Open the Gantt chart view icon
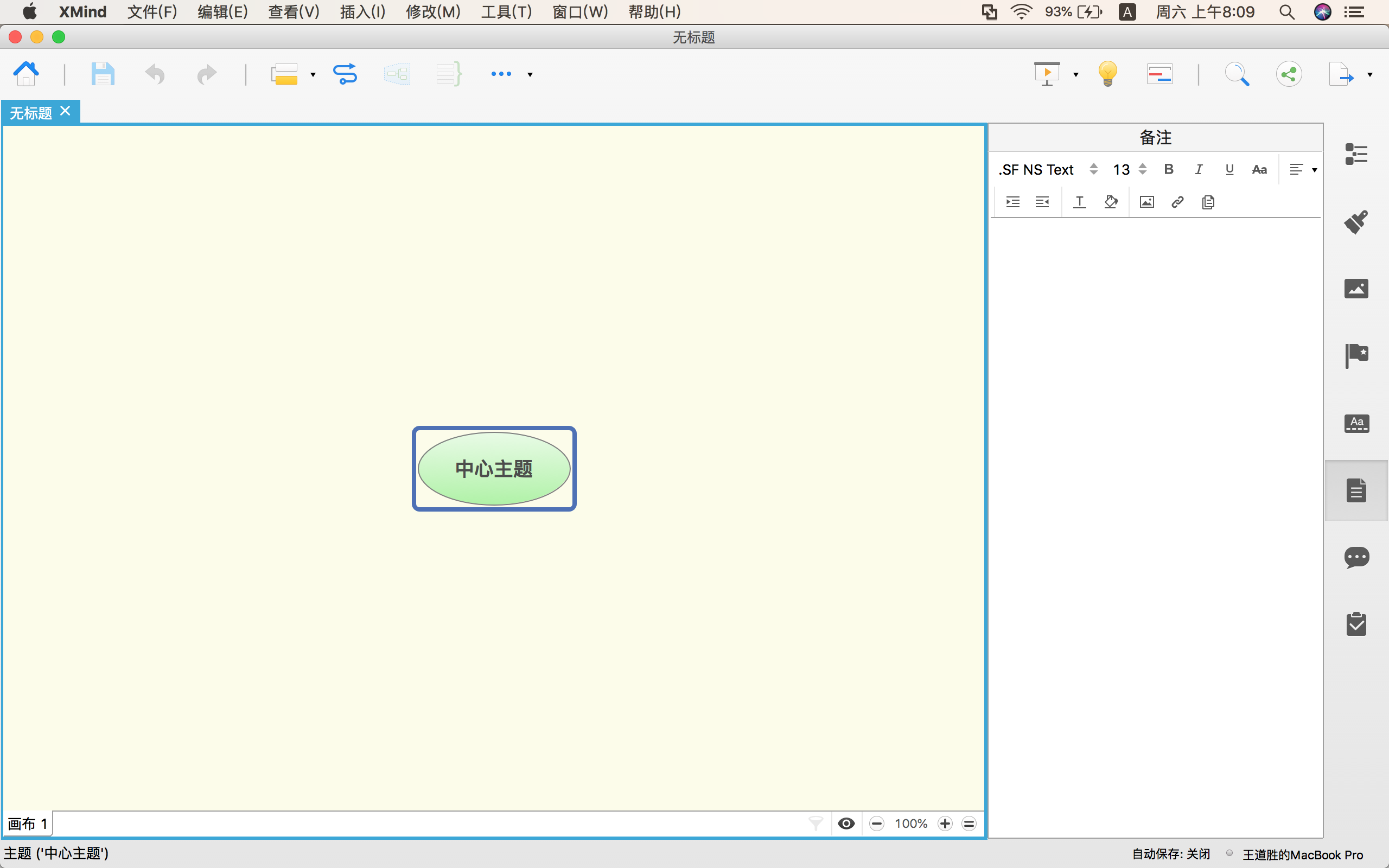The width and height of the screenshot is (1389, 868). 1159,74
